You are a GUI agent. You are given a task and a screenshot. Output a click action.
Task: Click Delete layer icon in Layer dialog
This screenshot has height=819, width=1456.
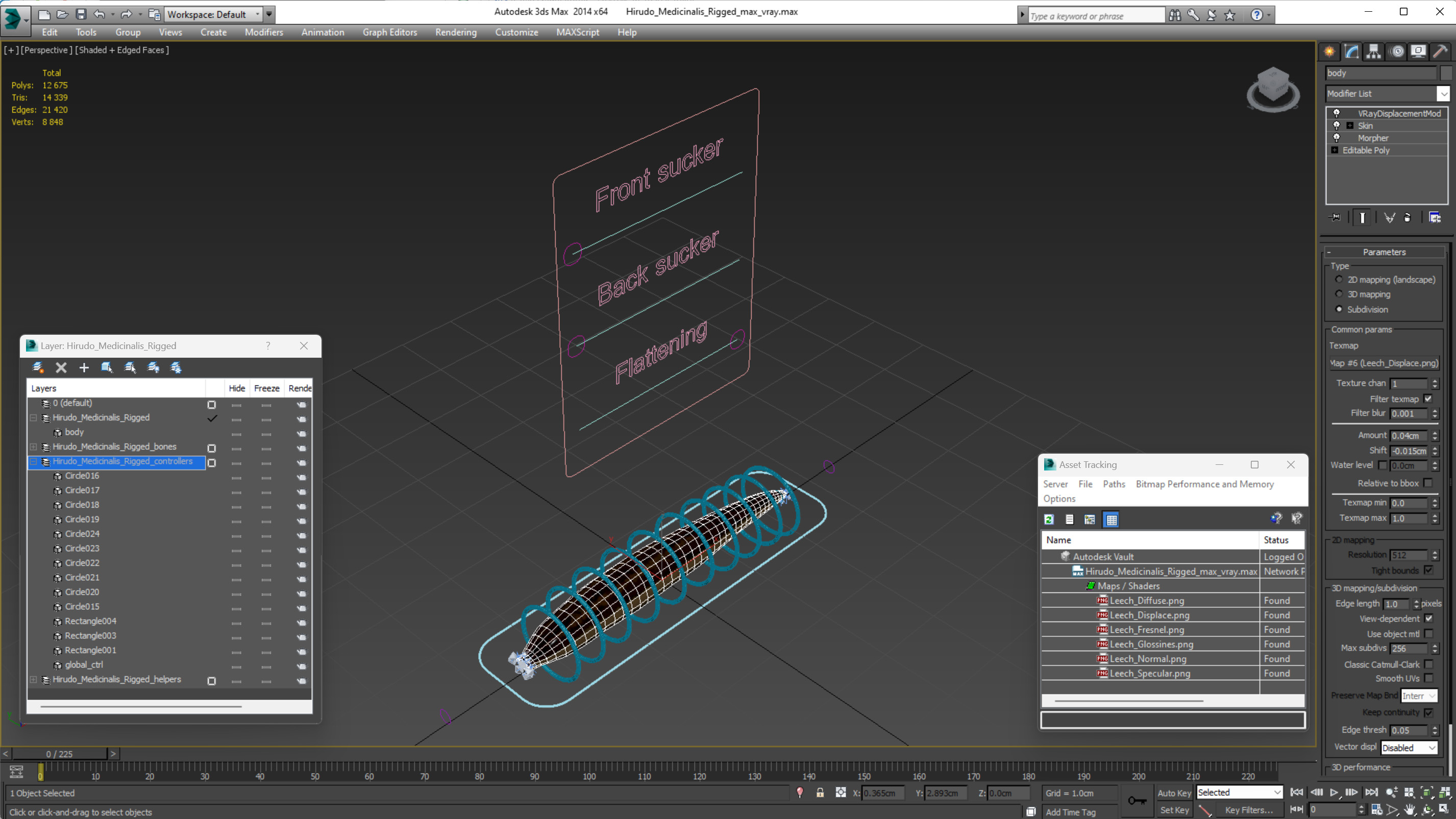coord(61,367)
